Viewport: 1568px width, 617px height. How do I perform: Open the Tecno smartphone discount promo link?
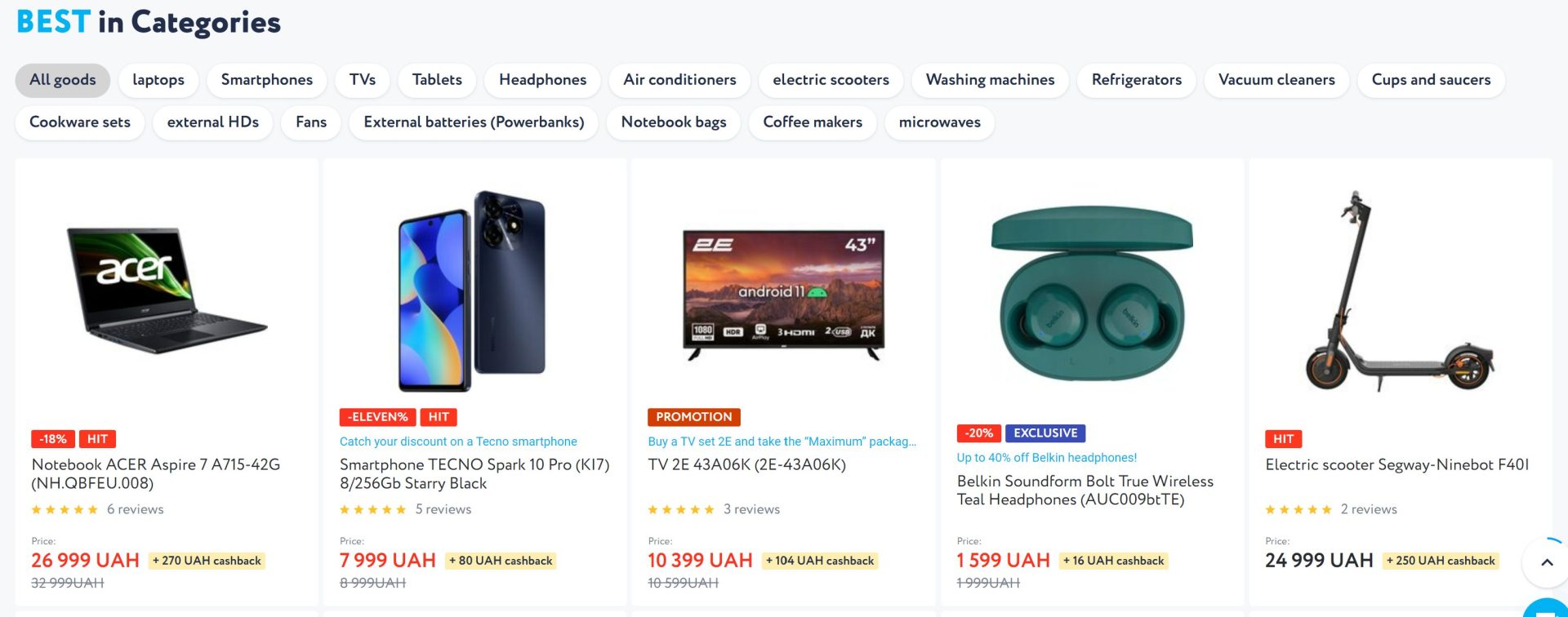pyautogui.click(x=458, y=442)
